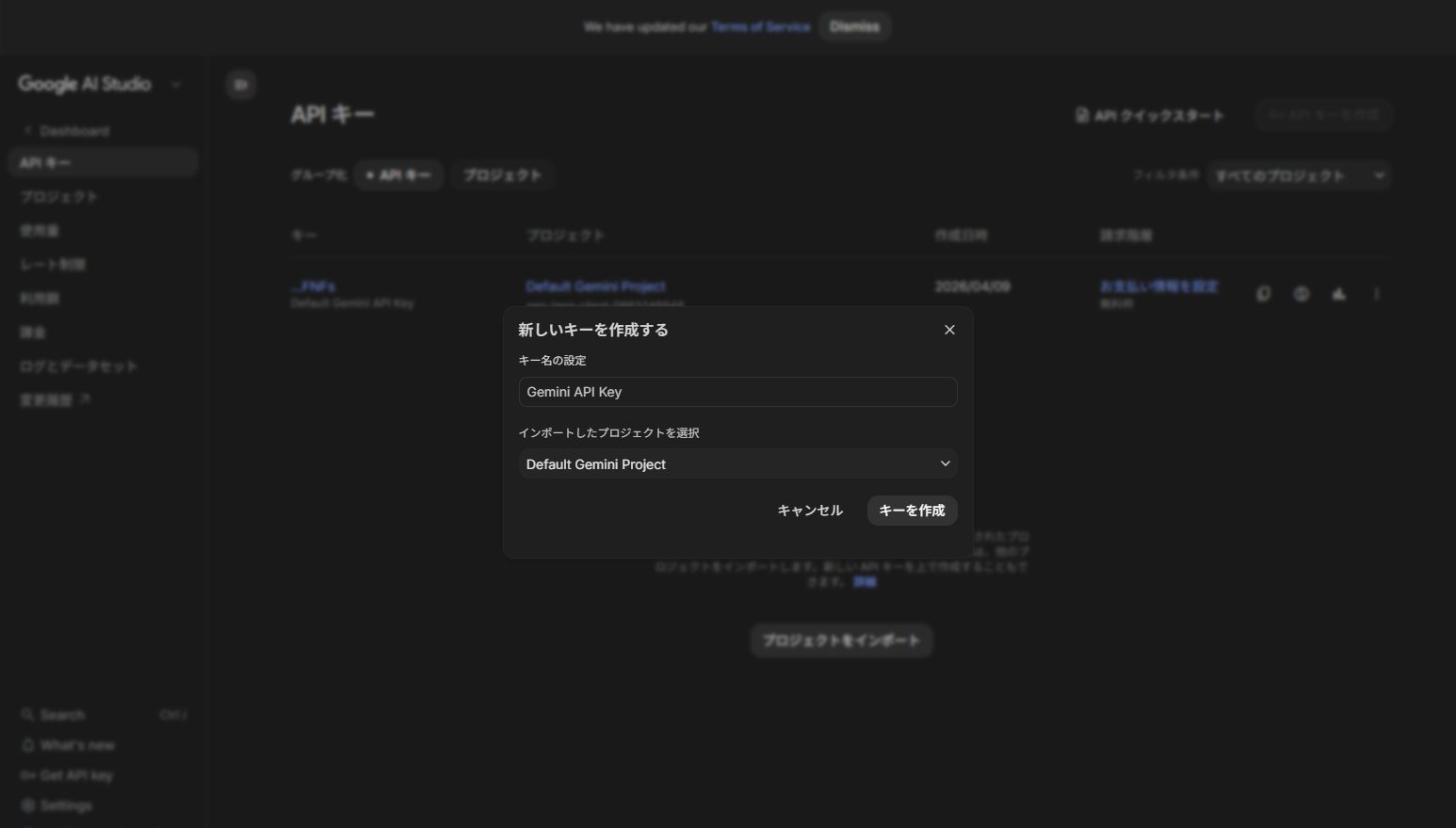This screenshot has height=828, width=1456.
Task: Open the Google AI Studio workspace chevron
Action: click(176, 84)
